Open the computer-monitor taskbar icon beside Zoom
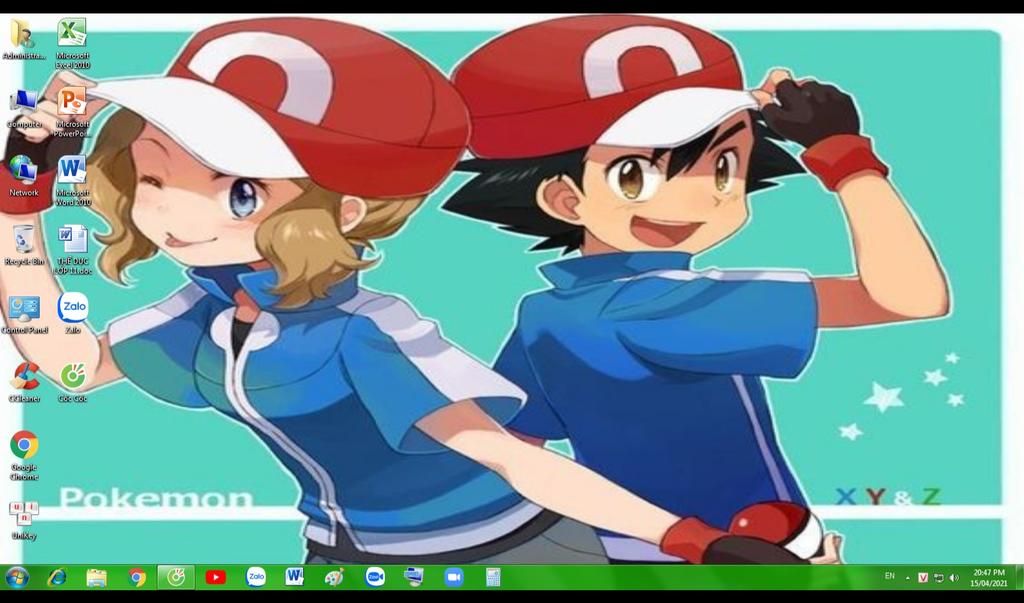Screen dimensions: 1024x603 tap(414, 577)
